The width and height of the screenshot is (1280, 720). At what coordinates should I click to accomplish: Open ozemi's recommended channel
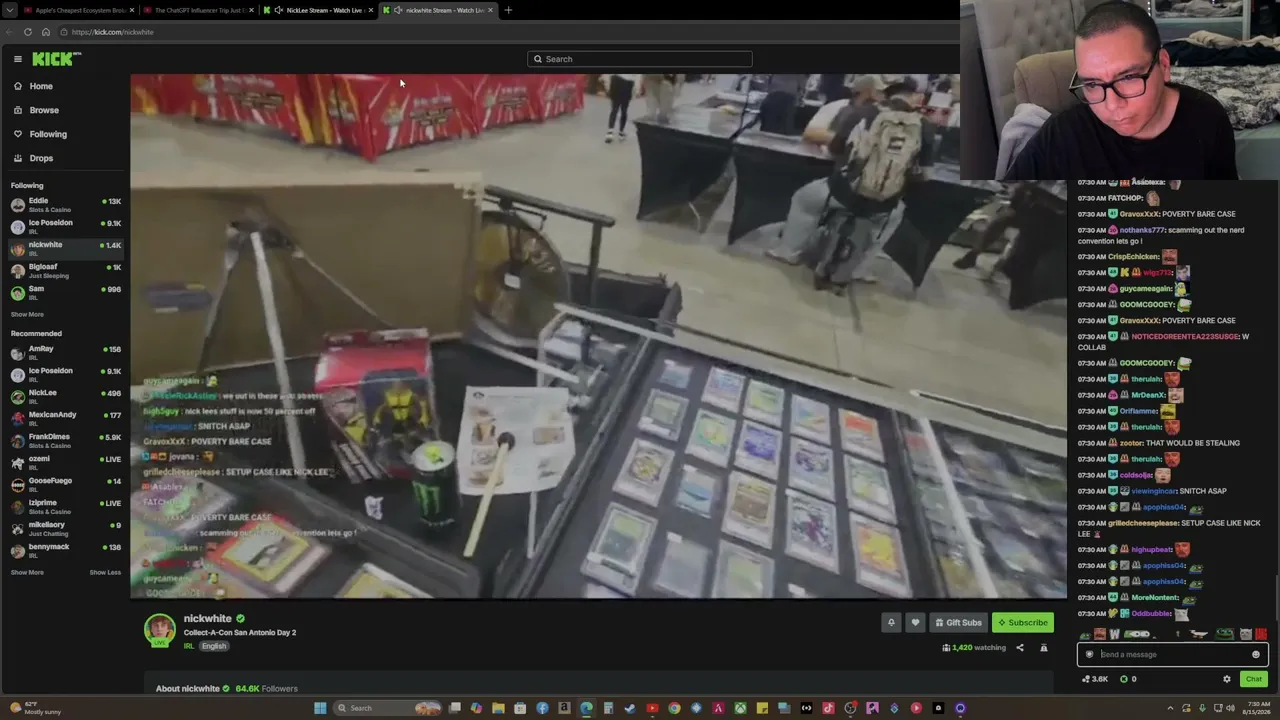(x=65, y=462)
